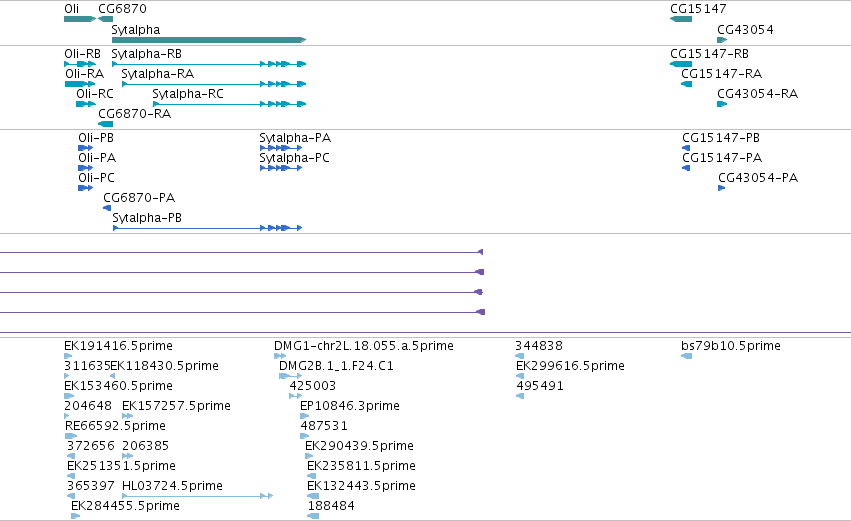Click protein CG43054-PA
Screen dimensions: 851x521
pos(722,188)
